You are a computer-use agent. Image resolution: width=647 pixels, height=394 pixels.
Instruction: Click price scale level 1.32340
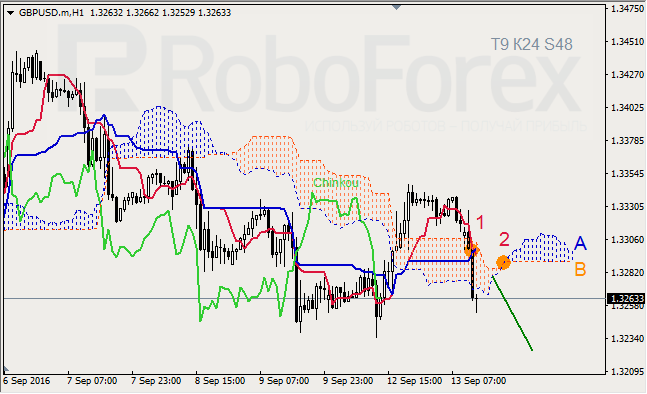tap(627, 339)
